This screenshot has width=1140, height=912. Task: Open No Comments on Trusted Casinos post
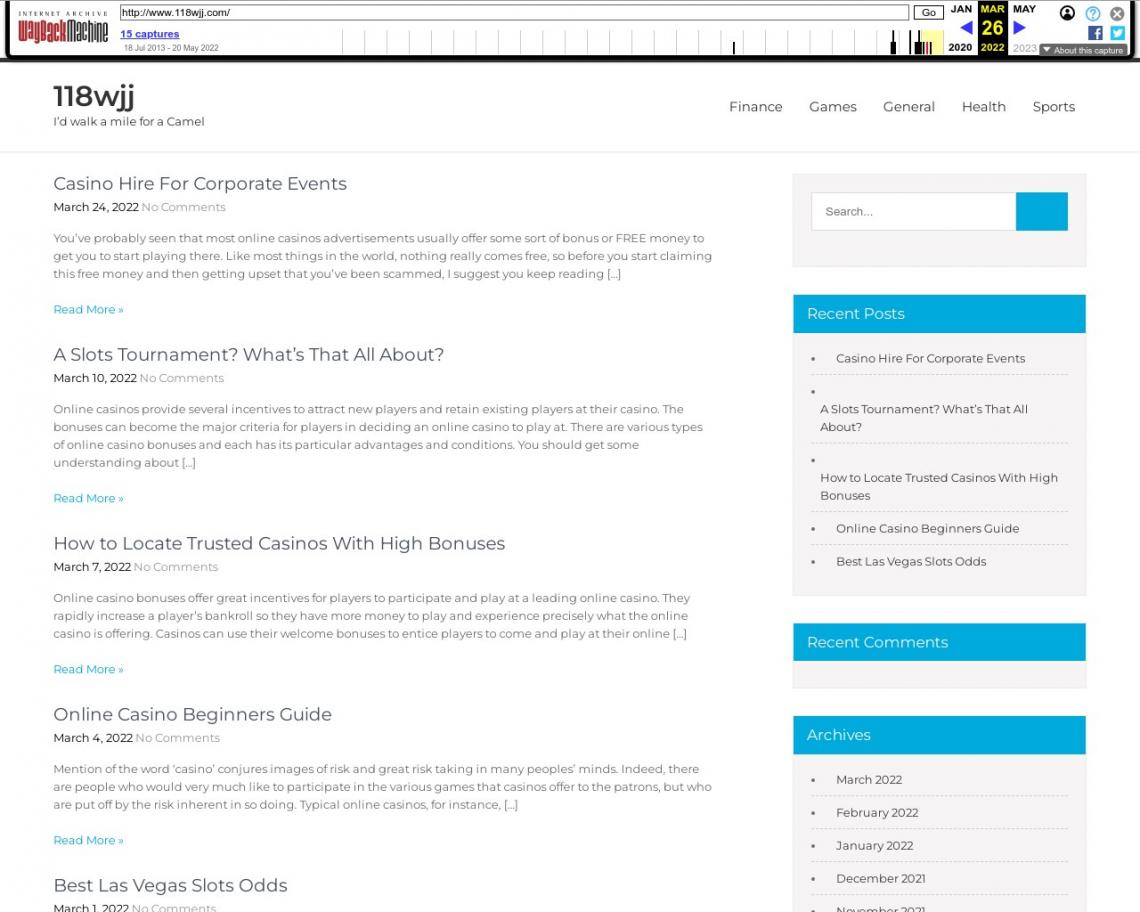(176, 567)
